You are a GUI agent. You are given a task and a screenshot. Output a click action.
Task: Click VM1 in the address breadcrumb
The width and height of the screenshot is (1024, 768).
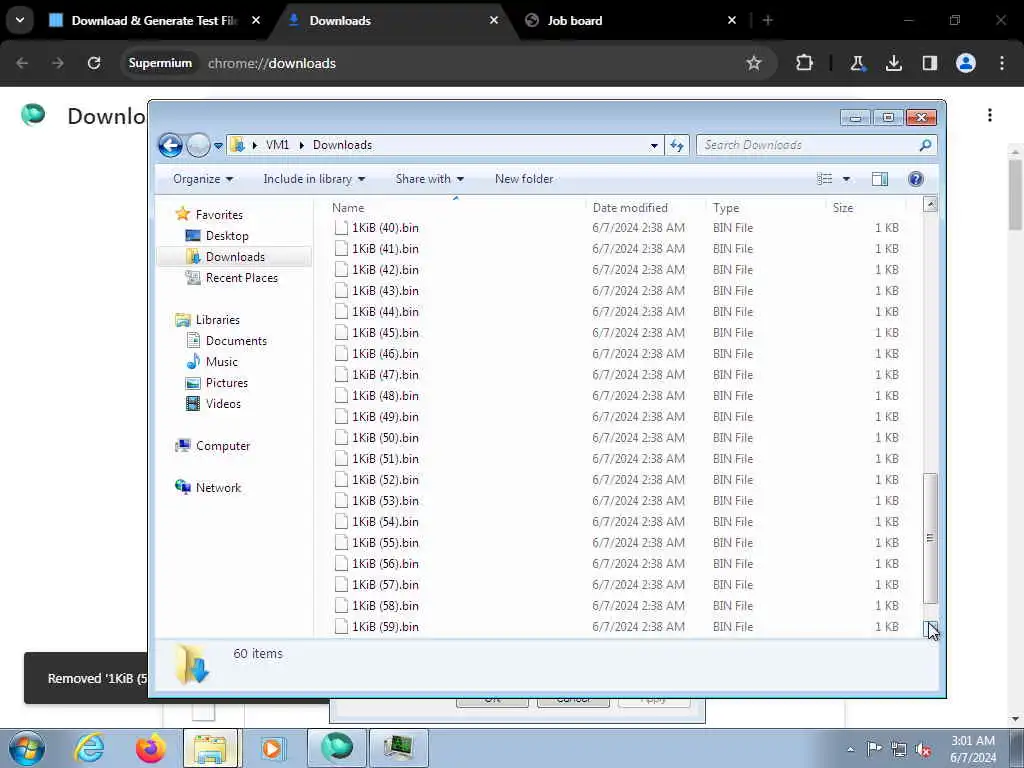coord(277,145)
